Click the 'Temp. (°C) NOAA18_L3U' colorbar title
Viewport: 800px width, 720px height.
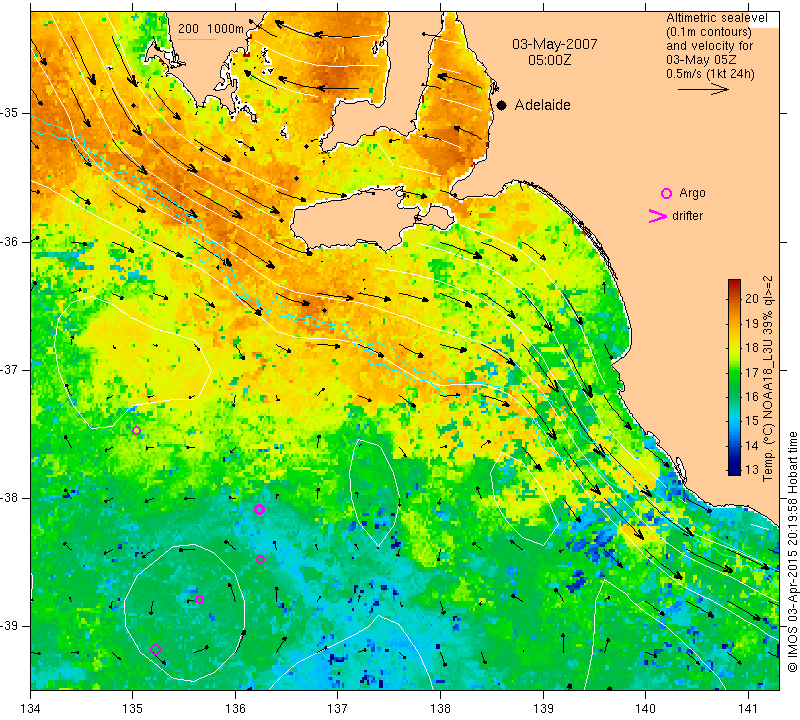(768, 379)
